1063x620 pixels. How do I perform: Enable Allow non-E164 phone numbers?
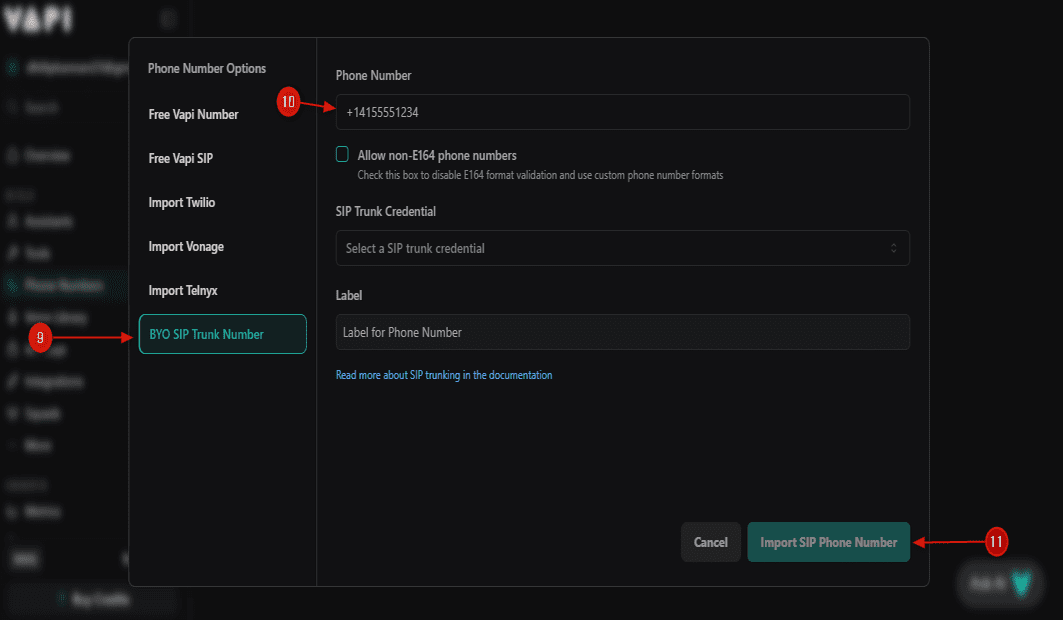pyautogui.click(x=342, y=153)
